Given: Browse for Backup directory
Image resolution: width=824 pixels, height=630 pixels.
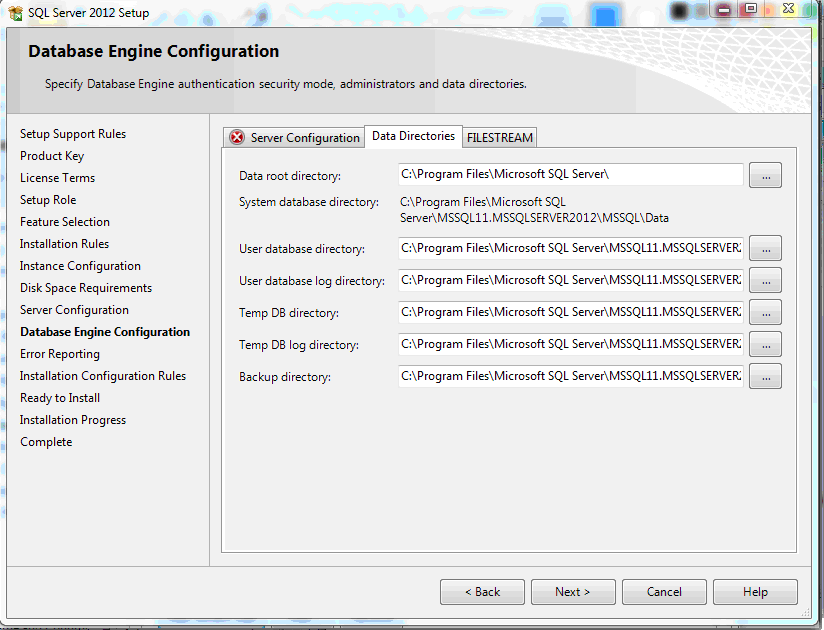Looking at the screenshot, I should pyautogui.click(x=765, y=376).
